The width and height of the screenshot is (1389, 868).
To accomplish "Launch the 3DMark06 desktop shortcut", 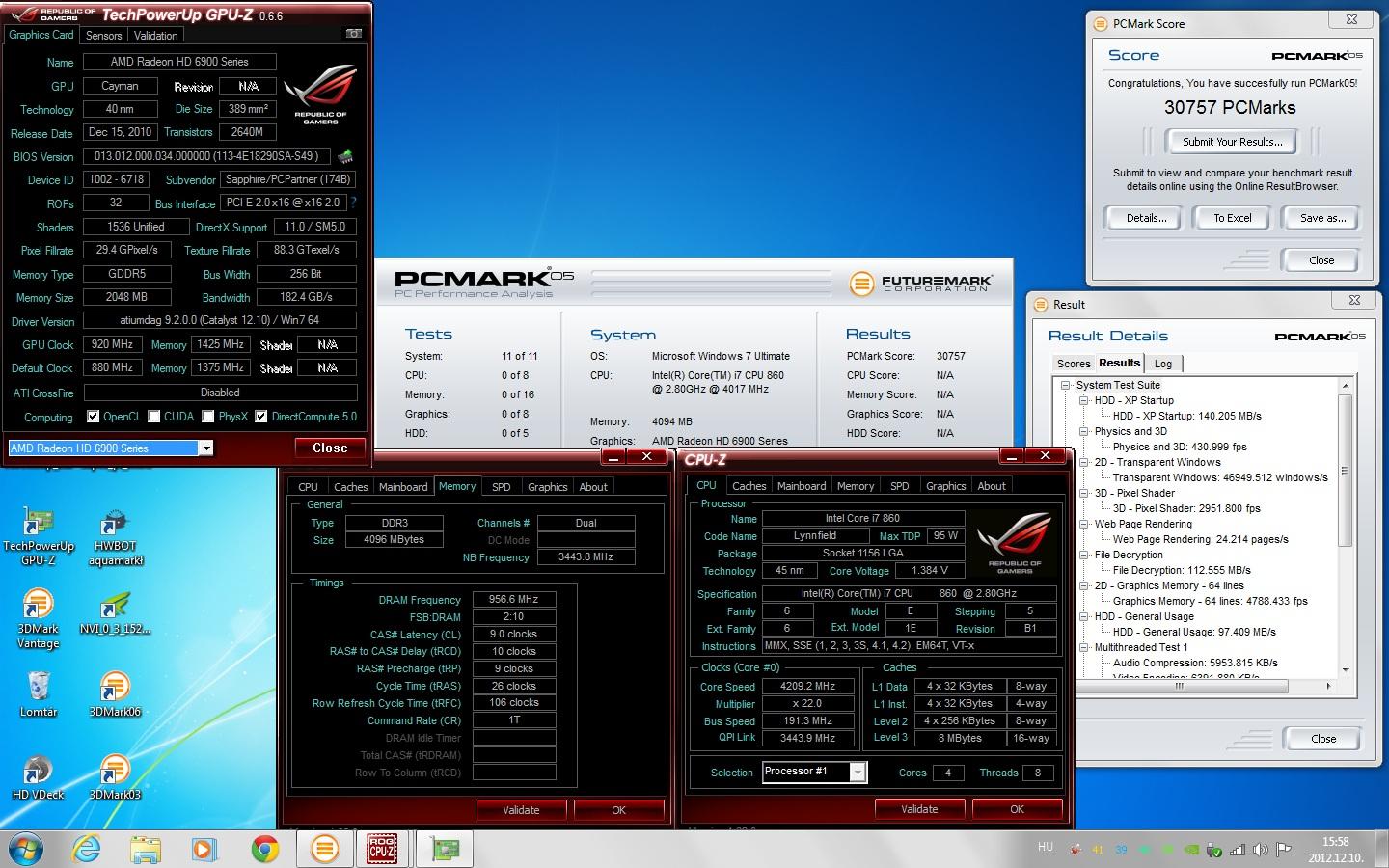I will [115, 694].
